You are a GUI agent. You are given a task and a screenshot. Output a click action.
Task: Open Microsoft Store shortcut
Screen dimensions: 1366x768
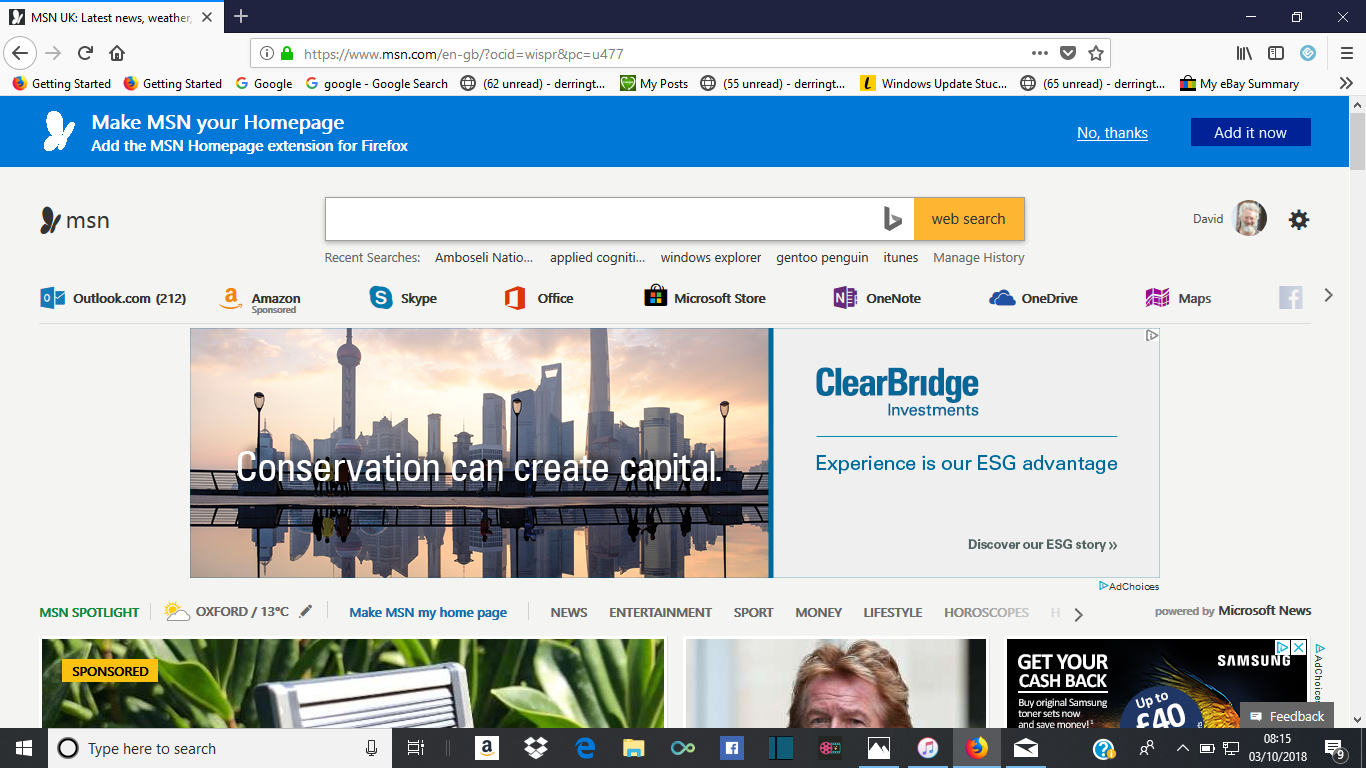(705, 298)
